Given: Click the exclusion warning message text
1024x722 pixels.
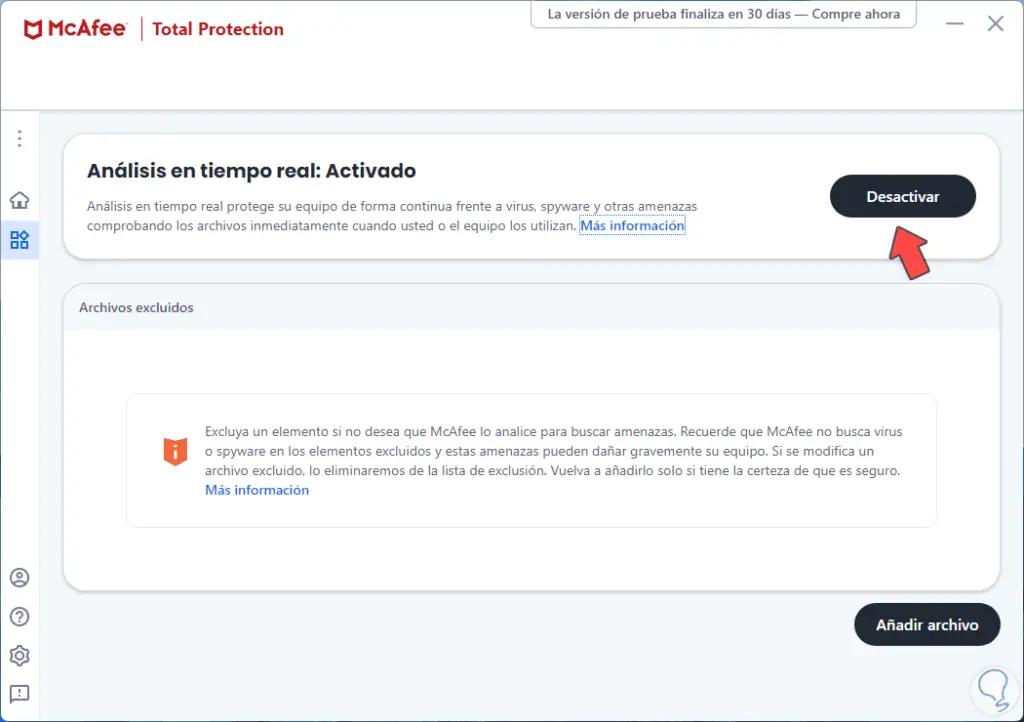Looking at the screenshot, I should [x=553, y=451].
